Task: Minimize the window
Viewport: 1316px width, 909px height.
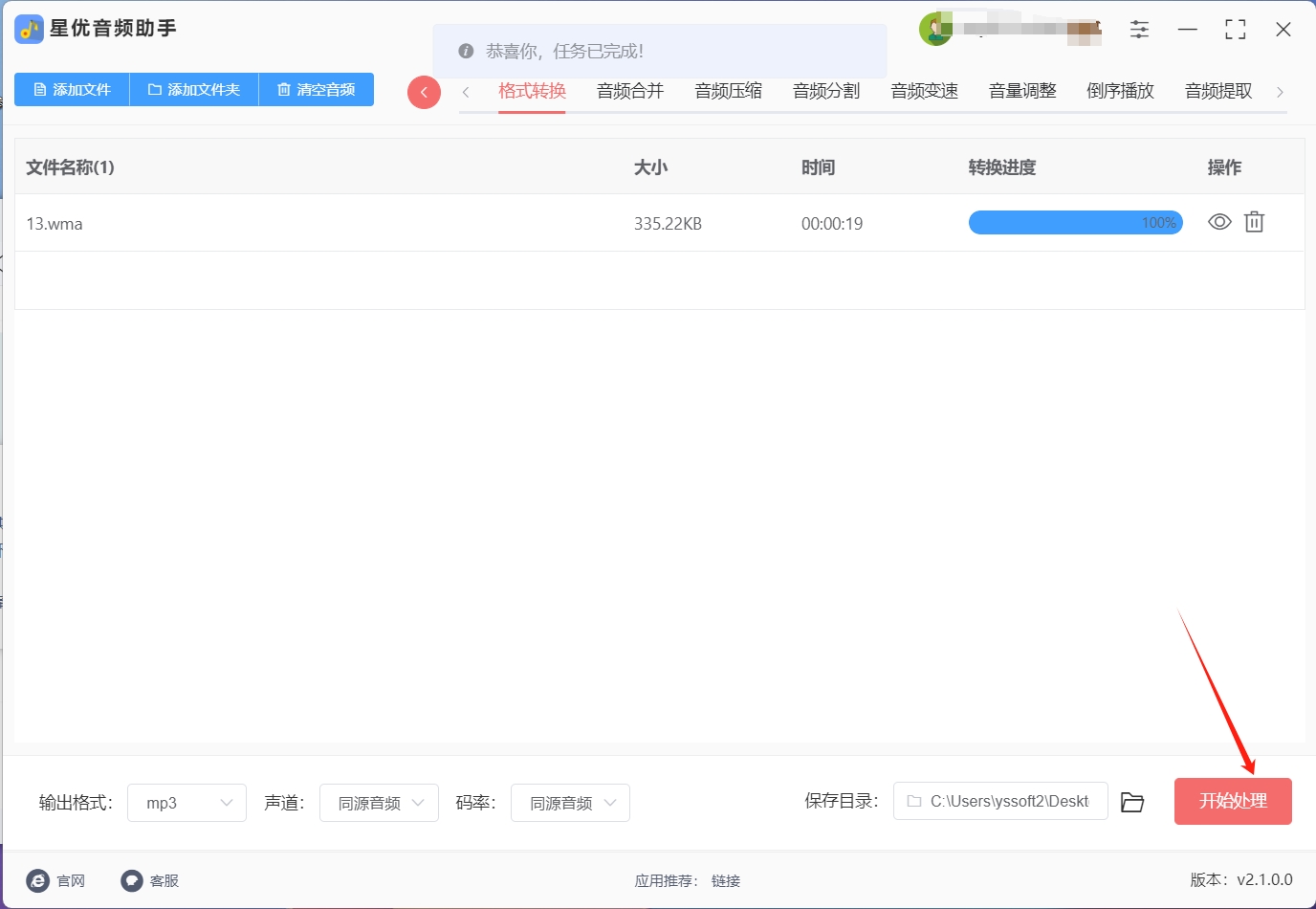Action: click(x=1188, y=30)
